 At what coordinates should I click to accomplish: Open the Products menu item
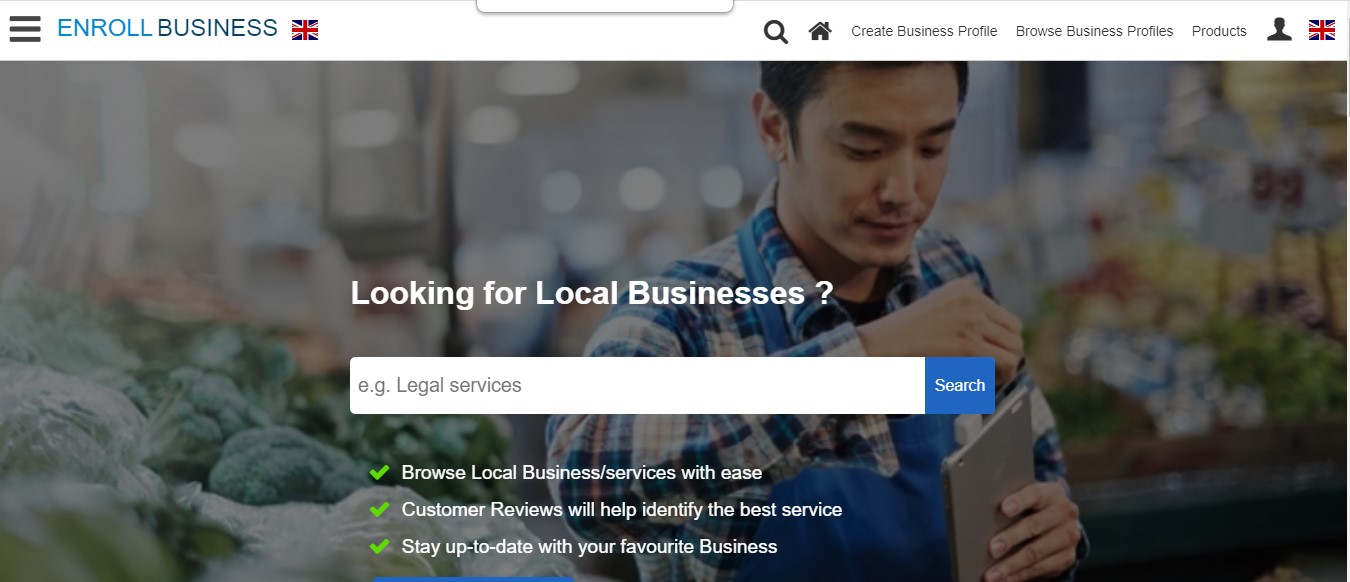tap(1219, 31)
